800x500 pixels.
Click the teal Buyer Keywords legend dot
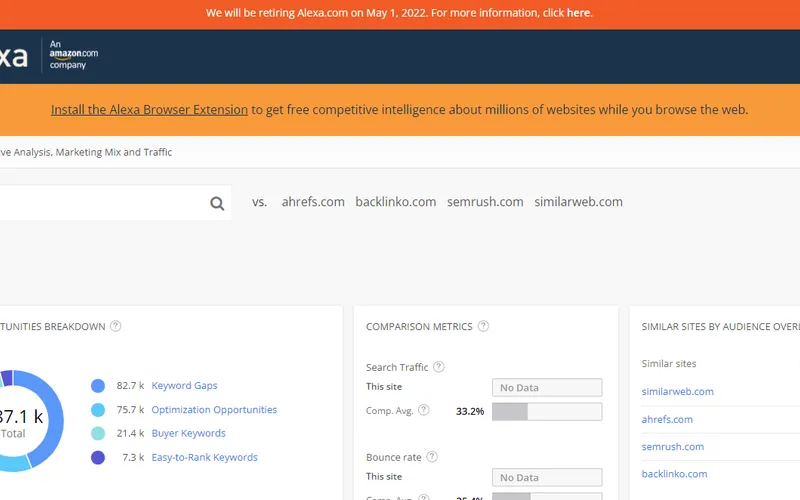pos(98,434)
